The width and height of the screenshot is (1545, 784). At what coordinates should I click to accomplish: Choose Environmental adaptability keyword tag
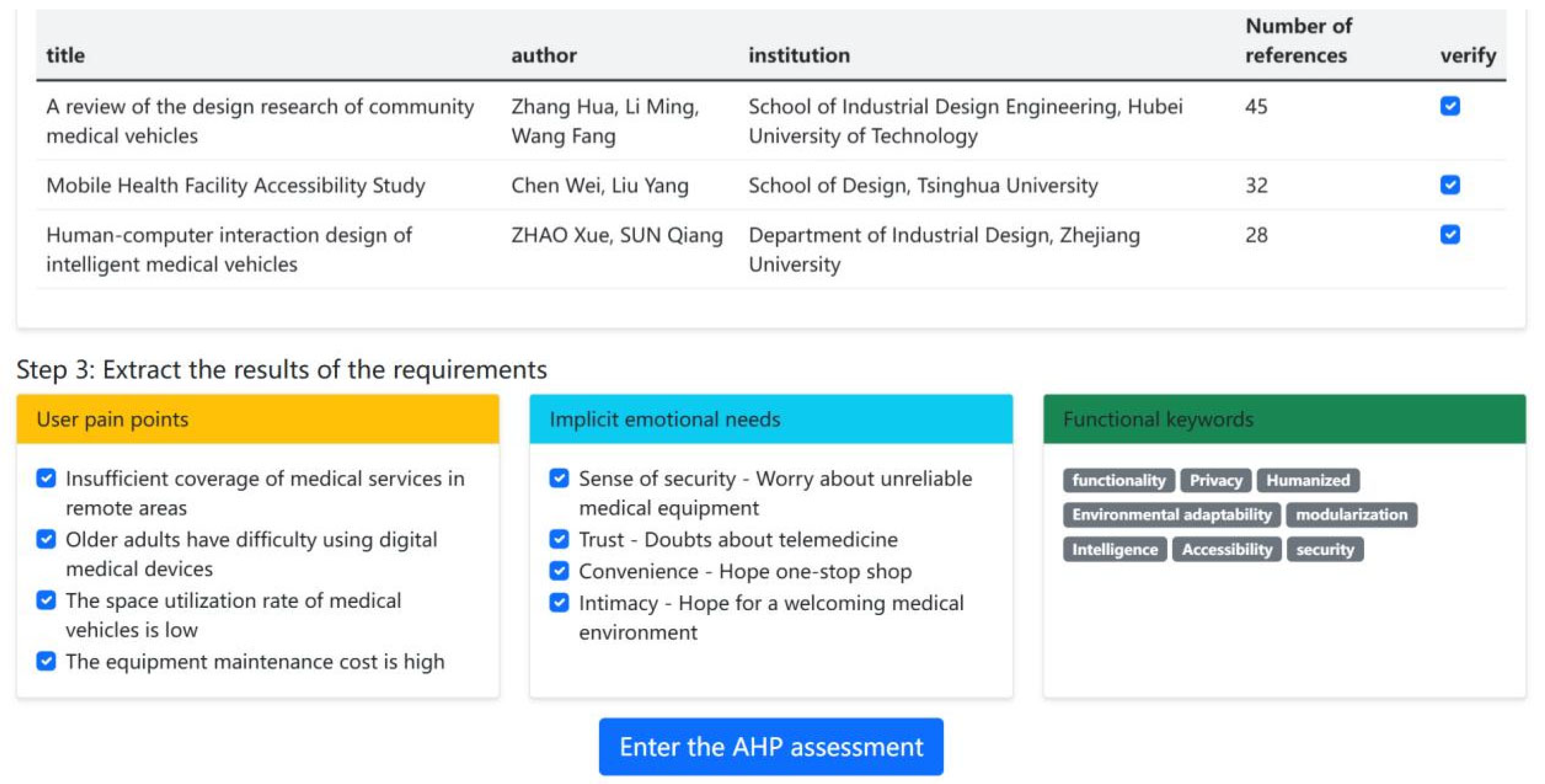[1171, 515]
